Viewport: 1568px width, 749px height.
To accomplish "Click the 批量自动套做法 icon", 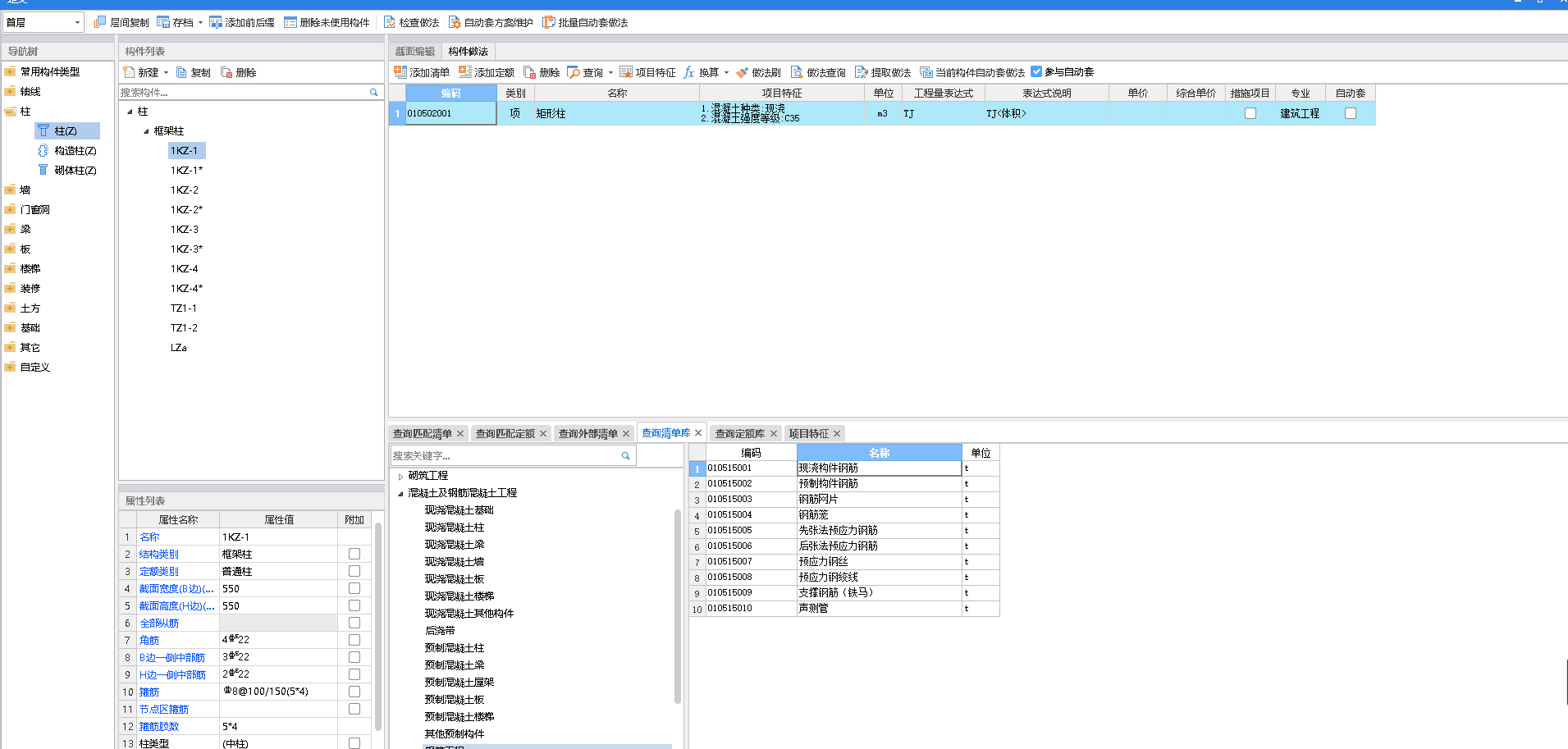I will pos(549,22).
